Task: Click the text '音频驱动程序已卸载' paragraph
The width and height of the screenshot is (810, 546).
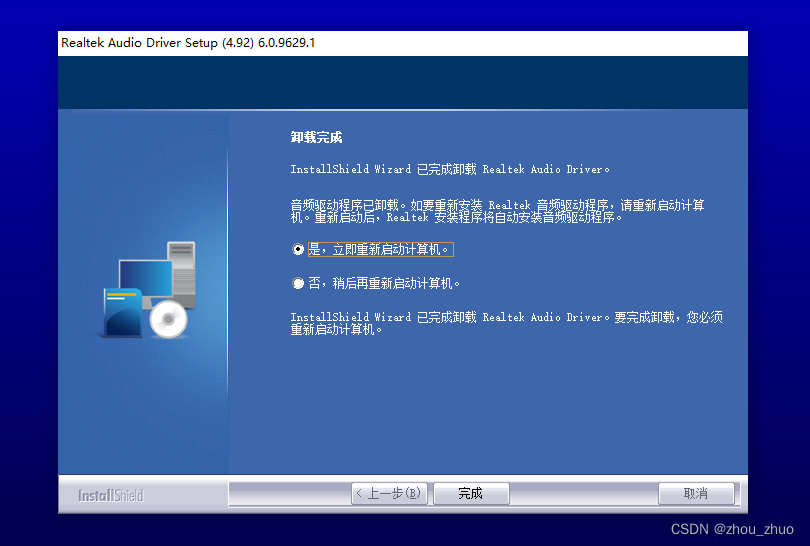Action: click(x=497, y=211)
